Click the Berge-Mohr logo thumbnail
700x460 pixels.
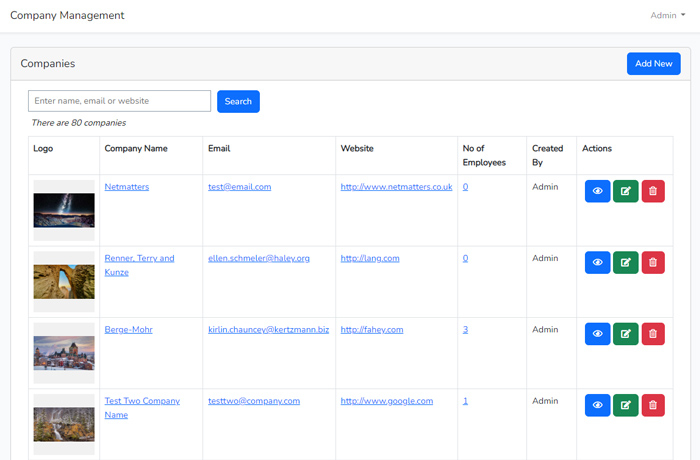pos(64,352)
